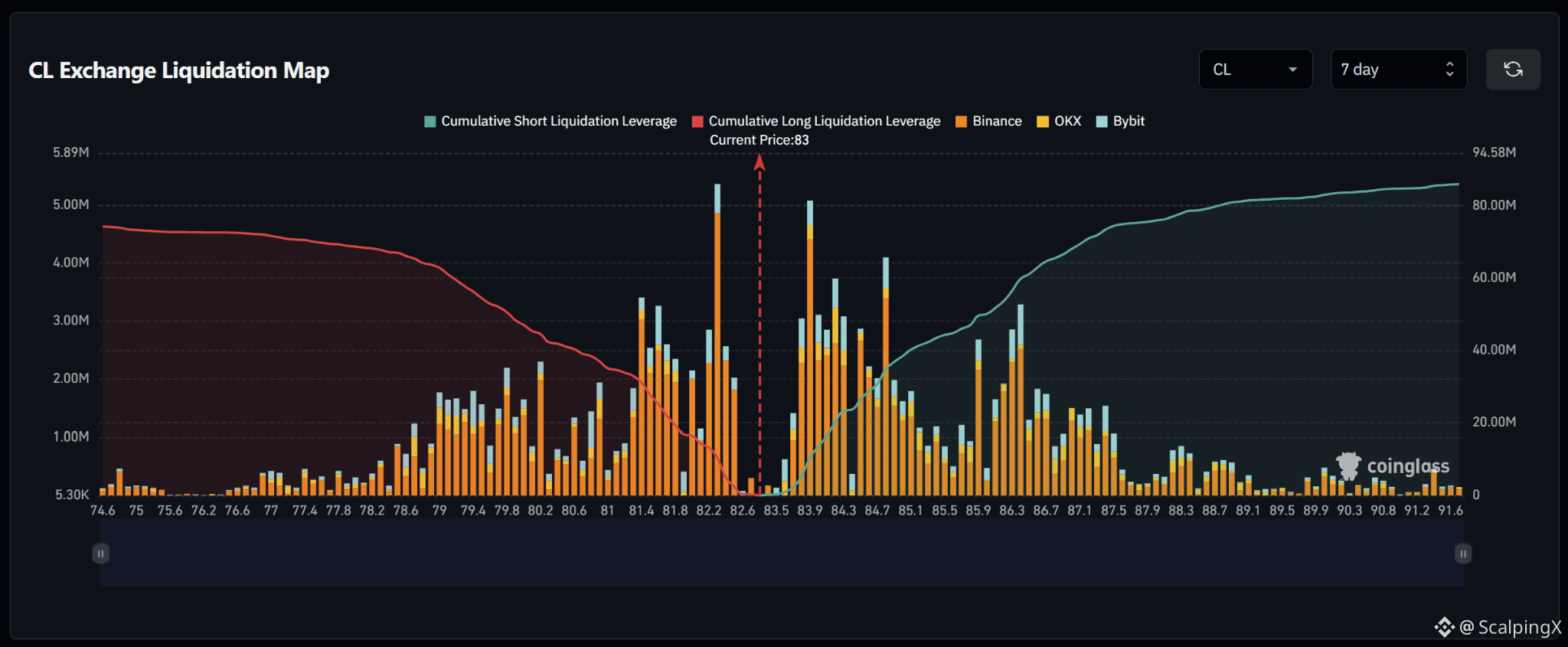Click the 82.2 price axis label

[x=709, y=511]
